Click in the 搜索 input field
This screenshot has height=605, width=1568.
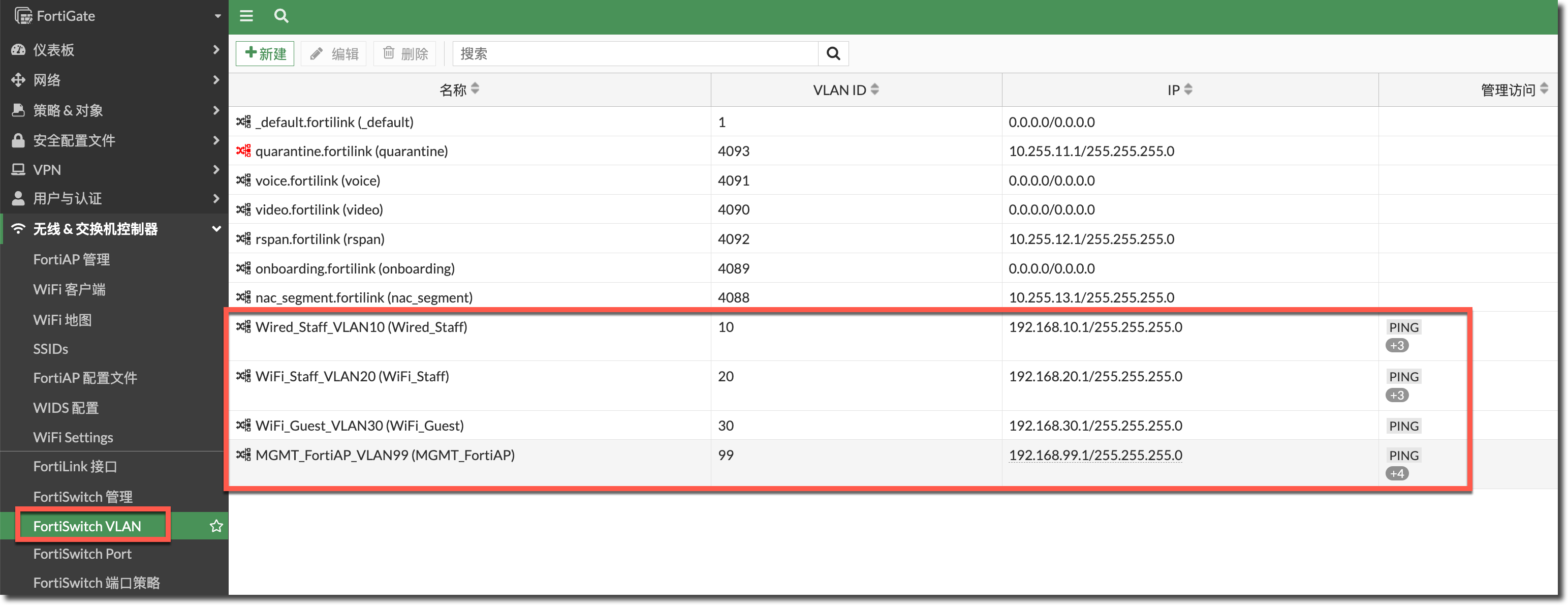point(633,53)
